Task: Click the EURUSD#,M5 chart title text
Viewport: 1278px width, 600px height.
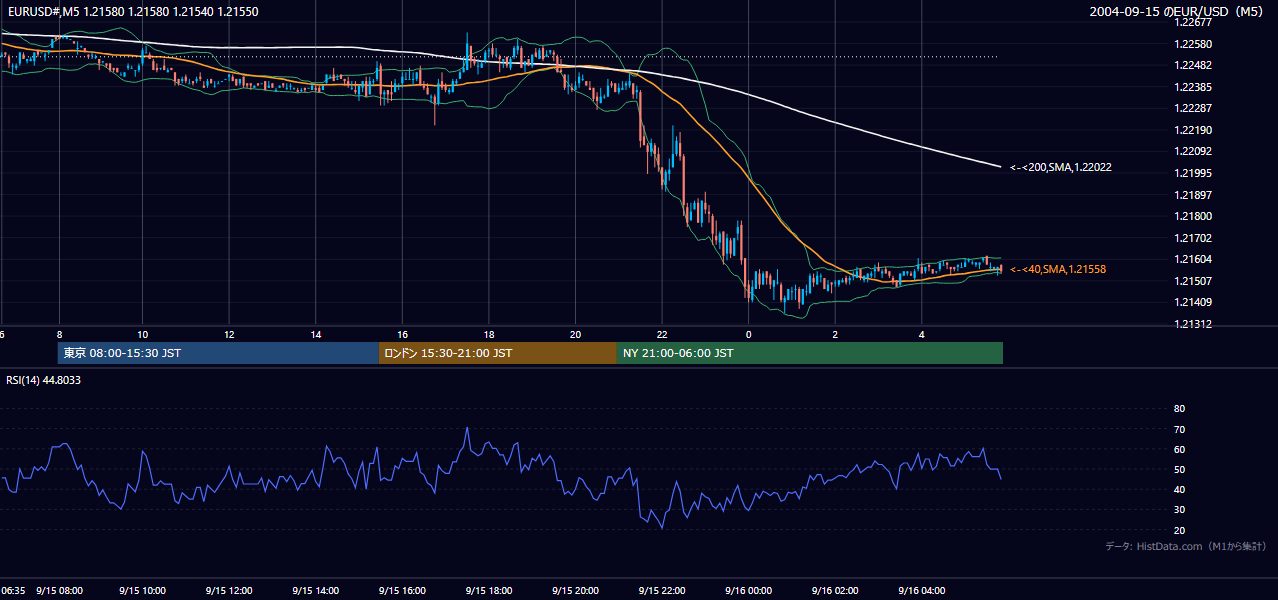Action: tap(131, 11)
